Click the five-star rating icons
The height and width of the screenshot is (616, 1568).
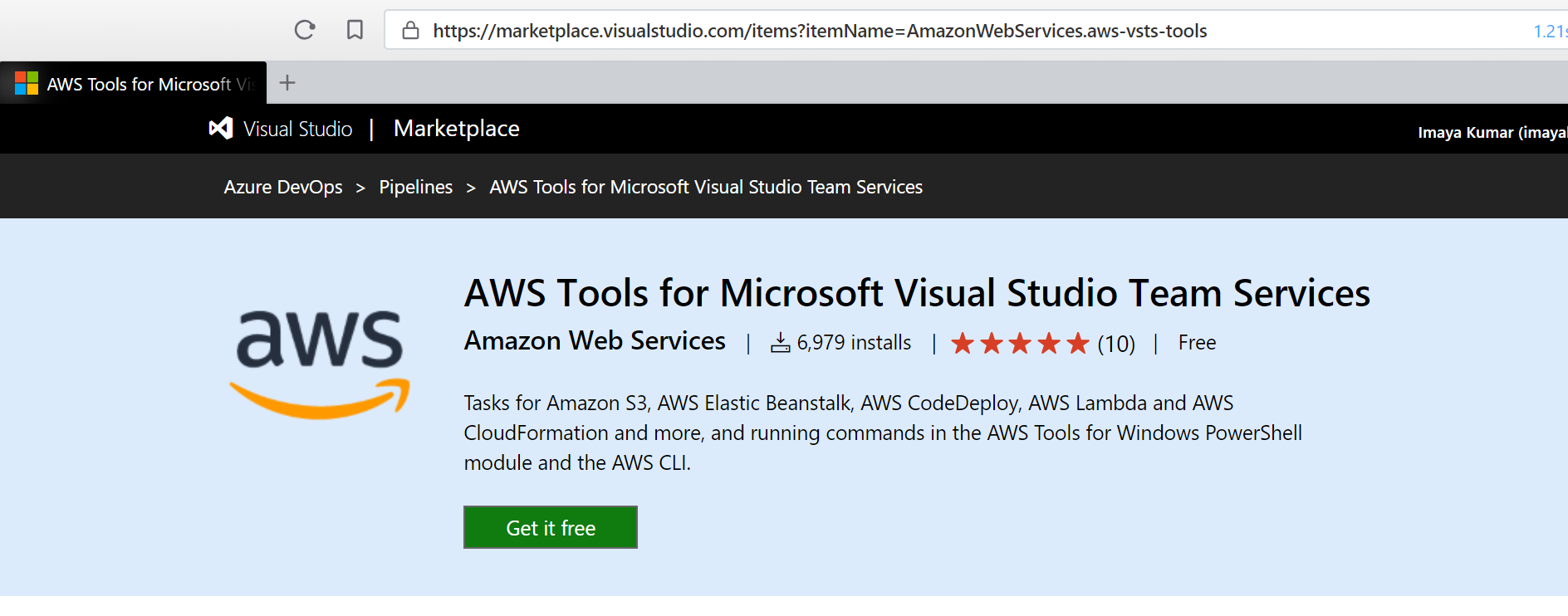[1020, 343]
